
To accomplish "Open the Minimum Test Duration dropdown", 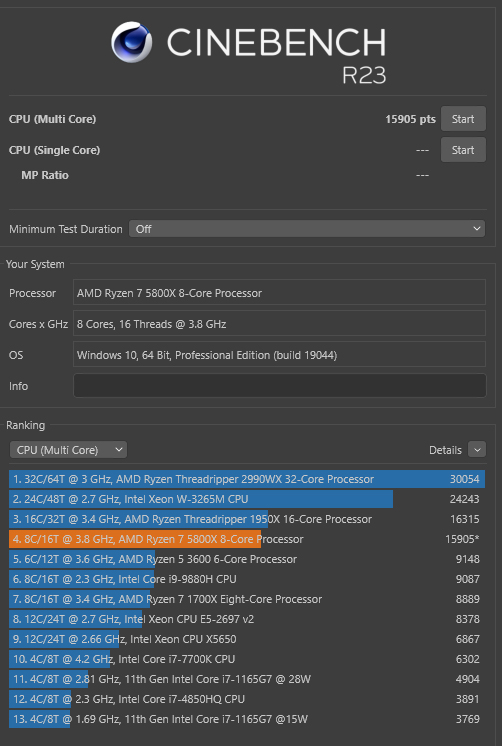I will click(x=307, y=229).
